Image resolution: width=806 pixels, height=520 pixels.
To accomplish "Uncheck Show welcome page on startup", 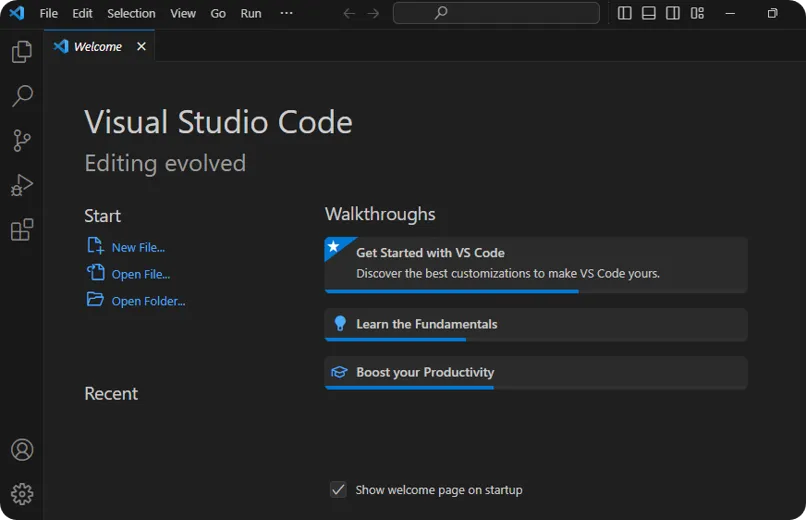I will (338, 490).
